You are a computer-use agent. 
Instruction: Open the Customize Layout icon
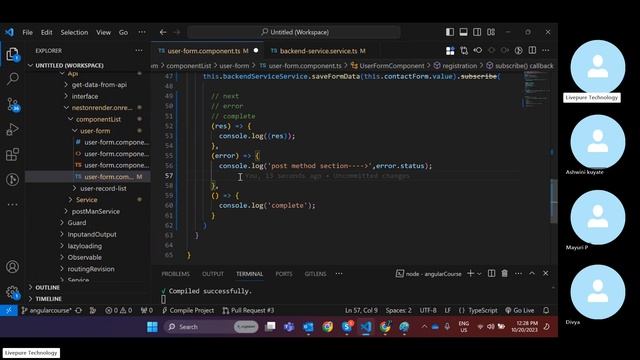click(x=491, y=32)
